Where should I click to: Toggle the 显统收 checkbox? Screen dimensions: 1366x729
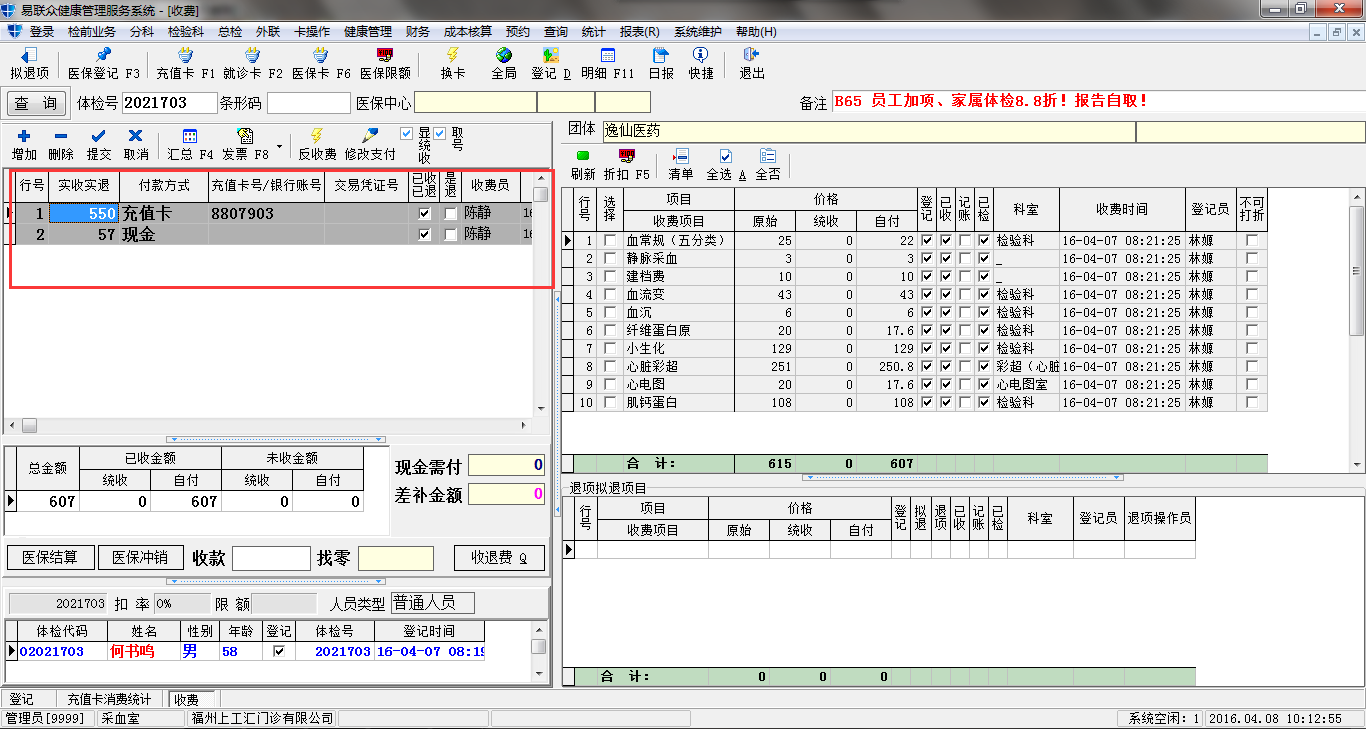pyautogui.click(x=406, y=133)
